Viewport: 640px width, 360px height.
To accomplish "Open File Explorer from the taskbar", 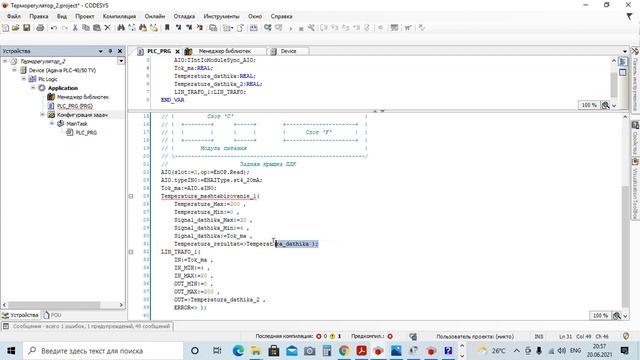I will pyautogui.click(x=256, y=351).
